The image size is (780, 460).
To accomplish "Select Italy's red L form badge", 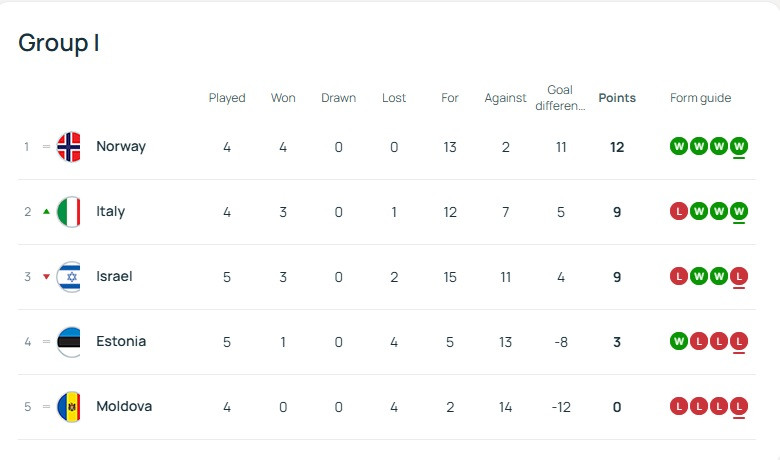I will click(679, 212).
